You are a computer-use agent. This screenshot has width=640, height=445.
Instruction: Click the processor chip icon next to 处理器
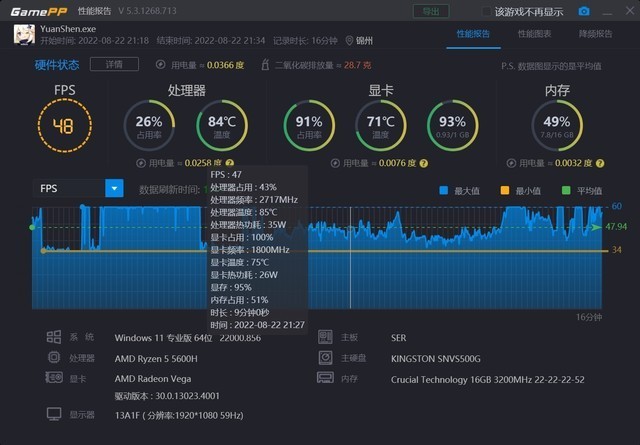54,358
